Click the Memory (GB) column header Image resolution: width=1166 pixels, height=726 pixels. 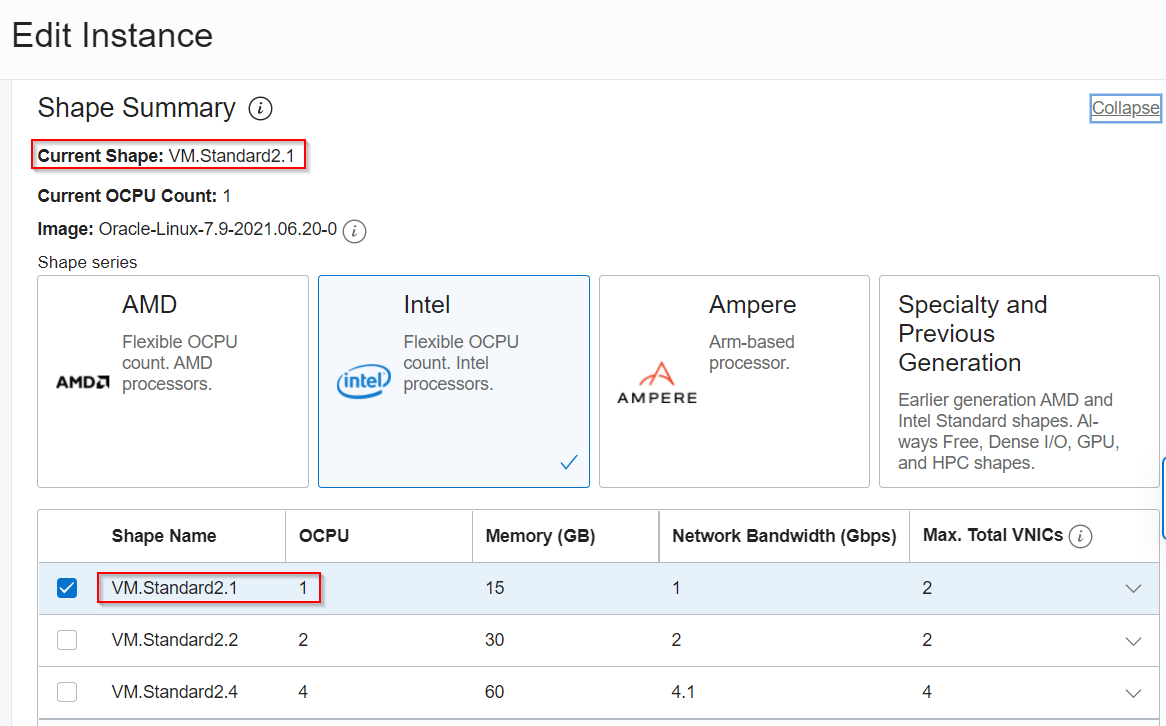540,536
